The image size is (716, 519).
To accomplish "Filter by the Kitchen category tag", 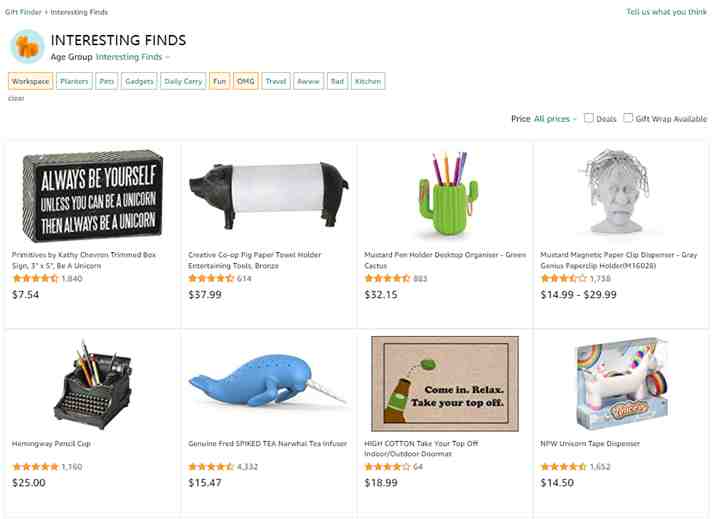I will [x=368, y=81].
